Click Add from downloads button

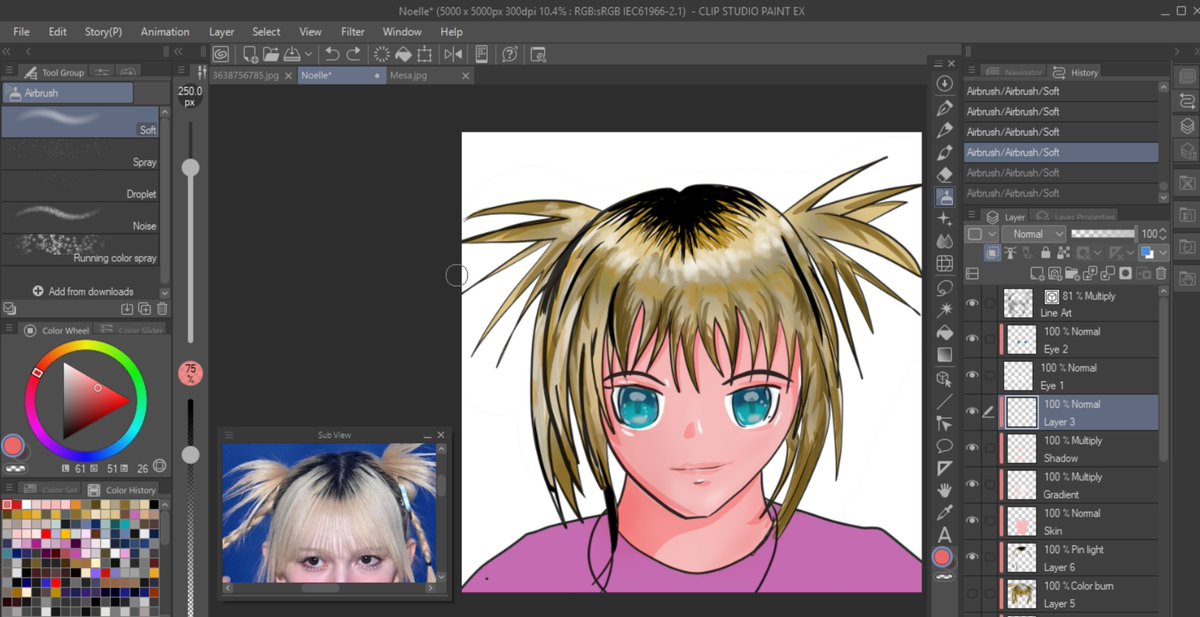click(x=83, y=291)
